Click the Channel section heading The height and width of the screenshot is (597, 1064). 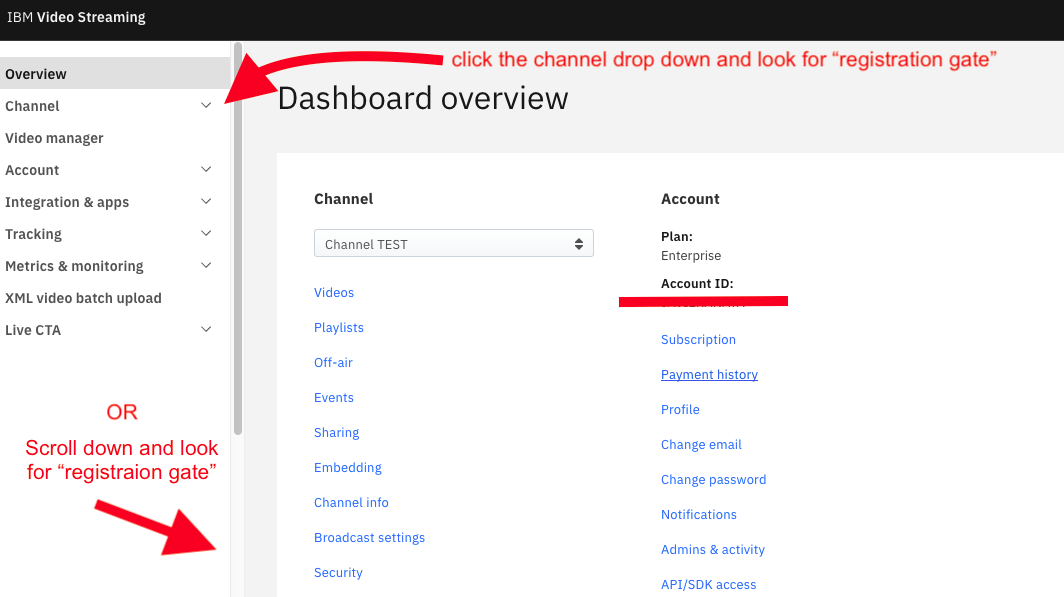pos(343,199)
